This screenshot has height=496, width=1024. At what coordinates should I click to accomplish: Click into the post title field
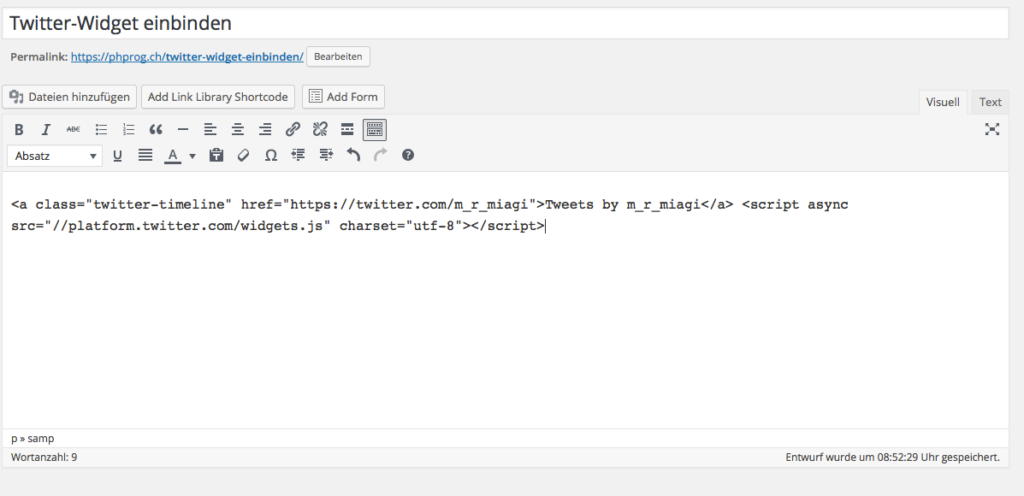pyautogui.click(x=505, y=23)
